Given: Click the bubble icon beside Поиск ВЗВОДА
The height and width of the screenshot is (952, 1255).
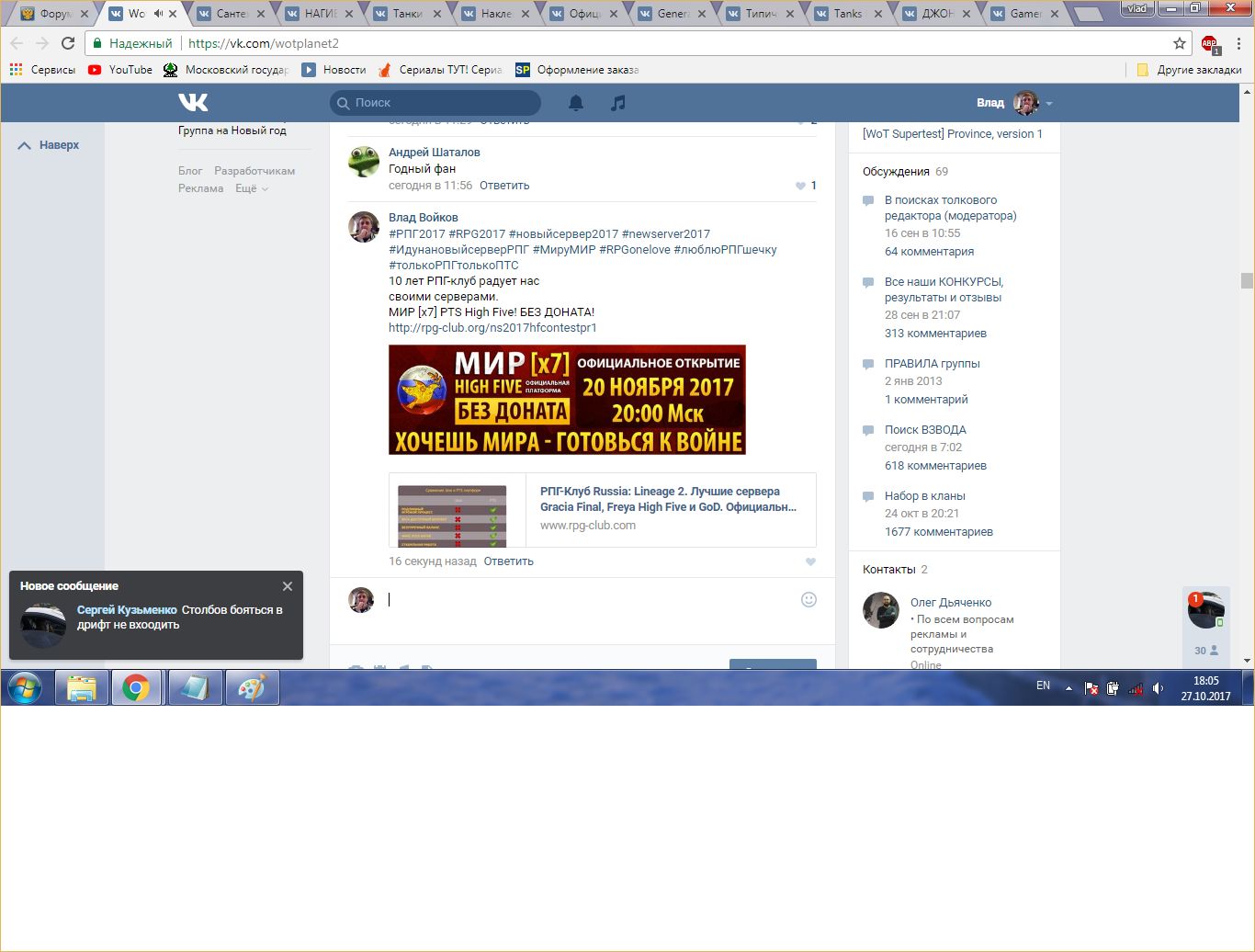Looking at the screenshot, I should tap(868, 430).
